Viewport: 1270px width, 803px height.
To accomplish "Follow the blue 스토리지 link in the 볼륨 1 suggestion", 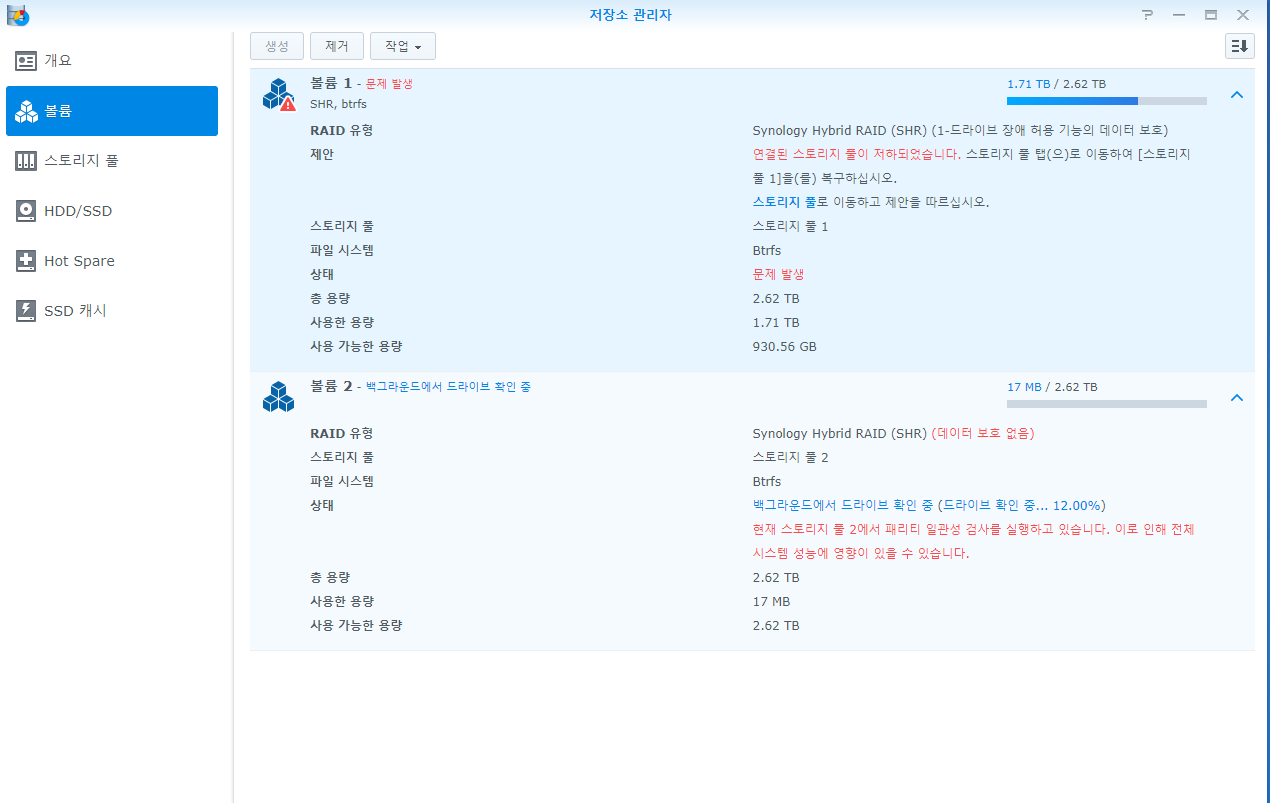I will click(x=776, y=202).
